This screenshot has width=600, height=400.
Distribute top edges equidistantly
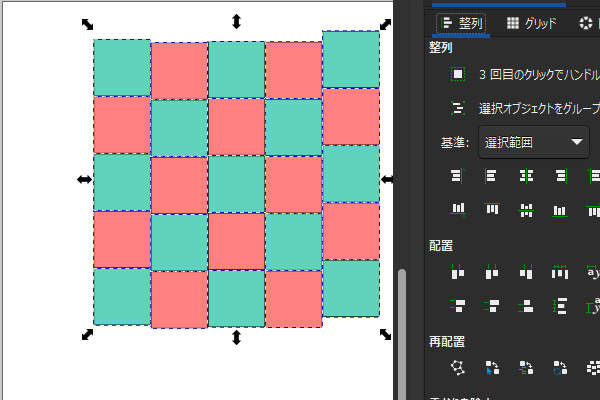click(x=458, y=306)
